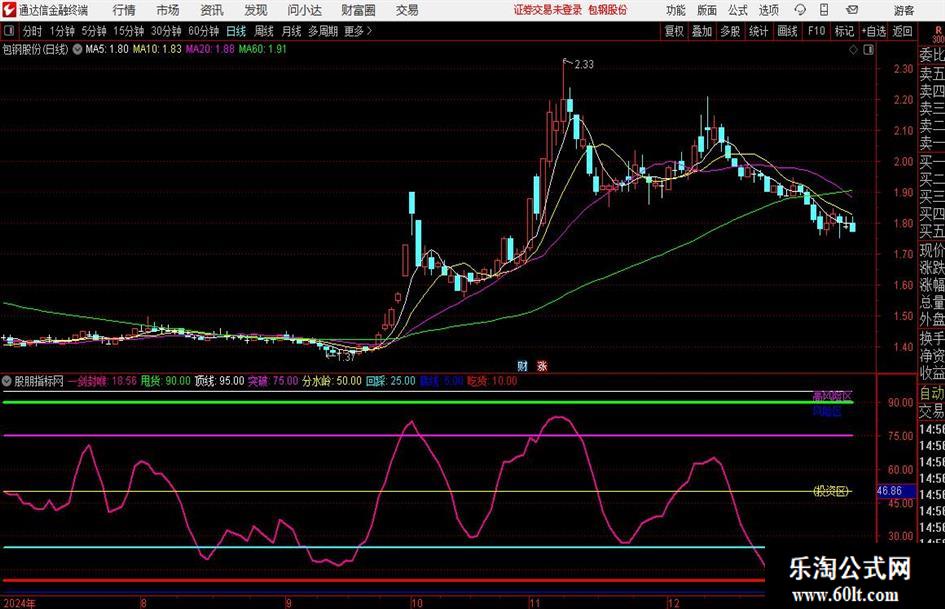Click the MA60: 1.91 value

coord(263,49)
